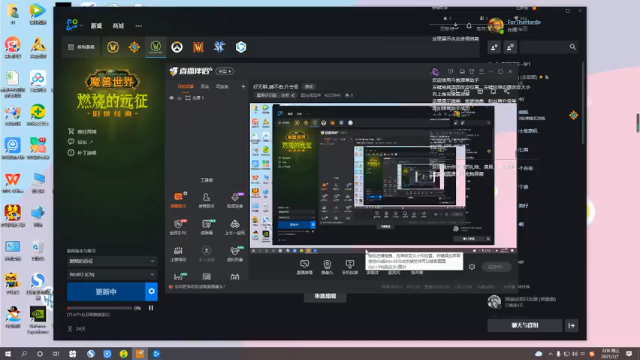The image size is (640, 360).
Task: Click the add friend icon
Action: (x=494, y=47)
